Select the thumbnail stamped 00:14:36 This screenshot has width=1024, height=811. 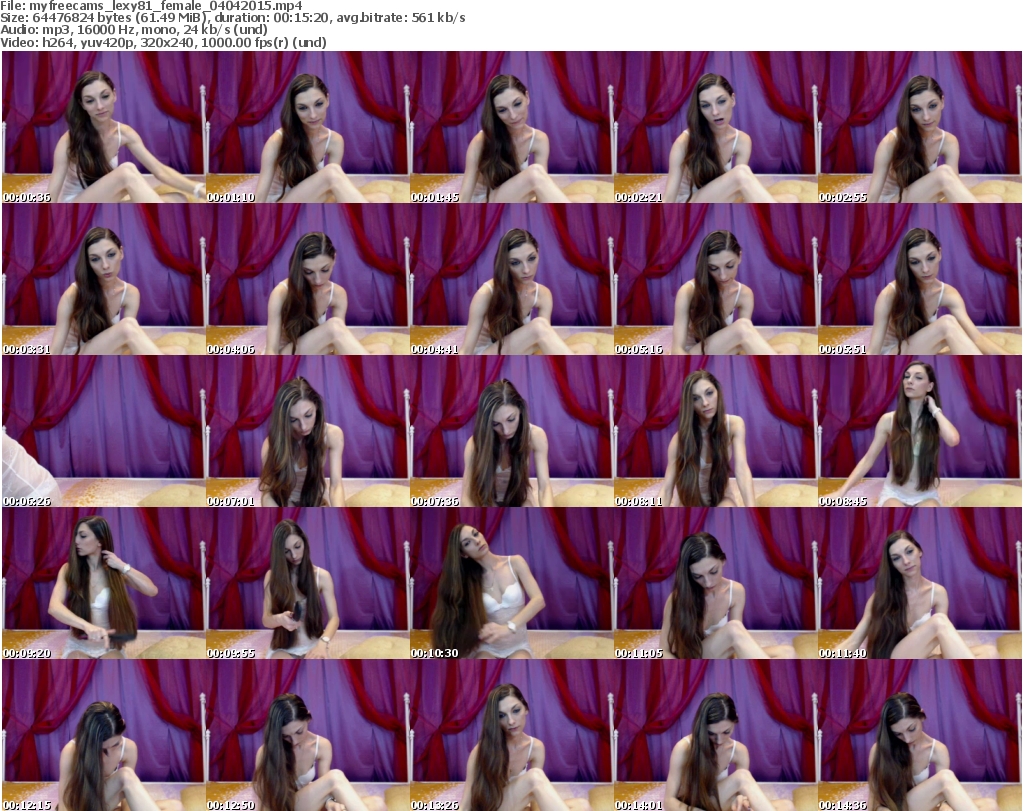pyautogui.click(x=920, y=735)
